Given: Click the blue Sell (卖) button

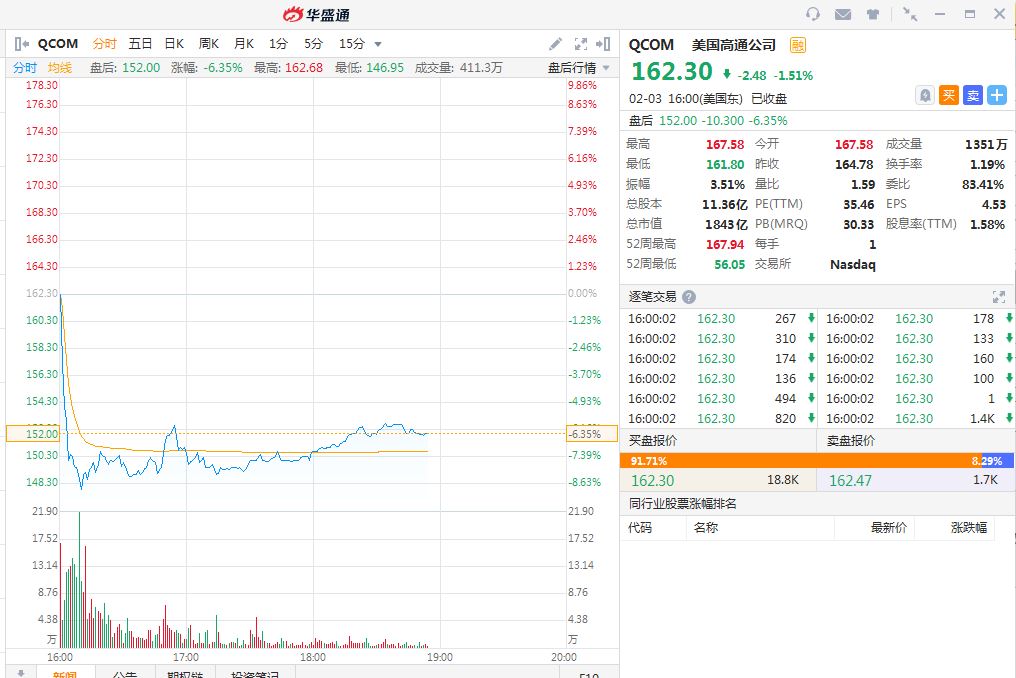Looking at the screenshot, I should 973,95.
